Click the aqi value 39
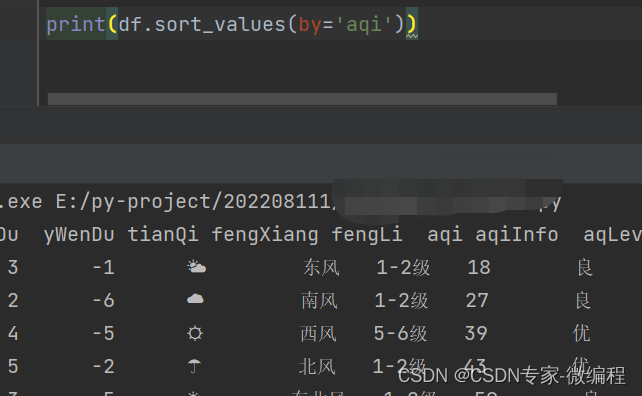The width and height of the screenshot is (642, 396). [476, 333]
